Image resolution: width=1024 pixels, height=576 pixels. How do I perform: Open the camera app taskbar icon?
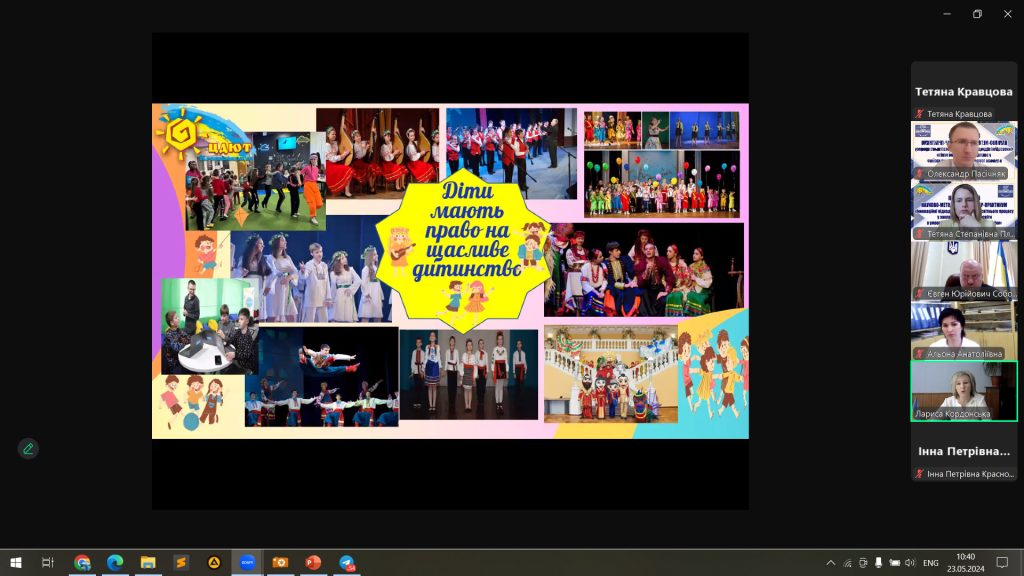(x=280, y=563)
